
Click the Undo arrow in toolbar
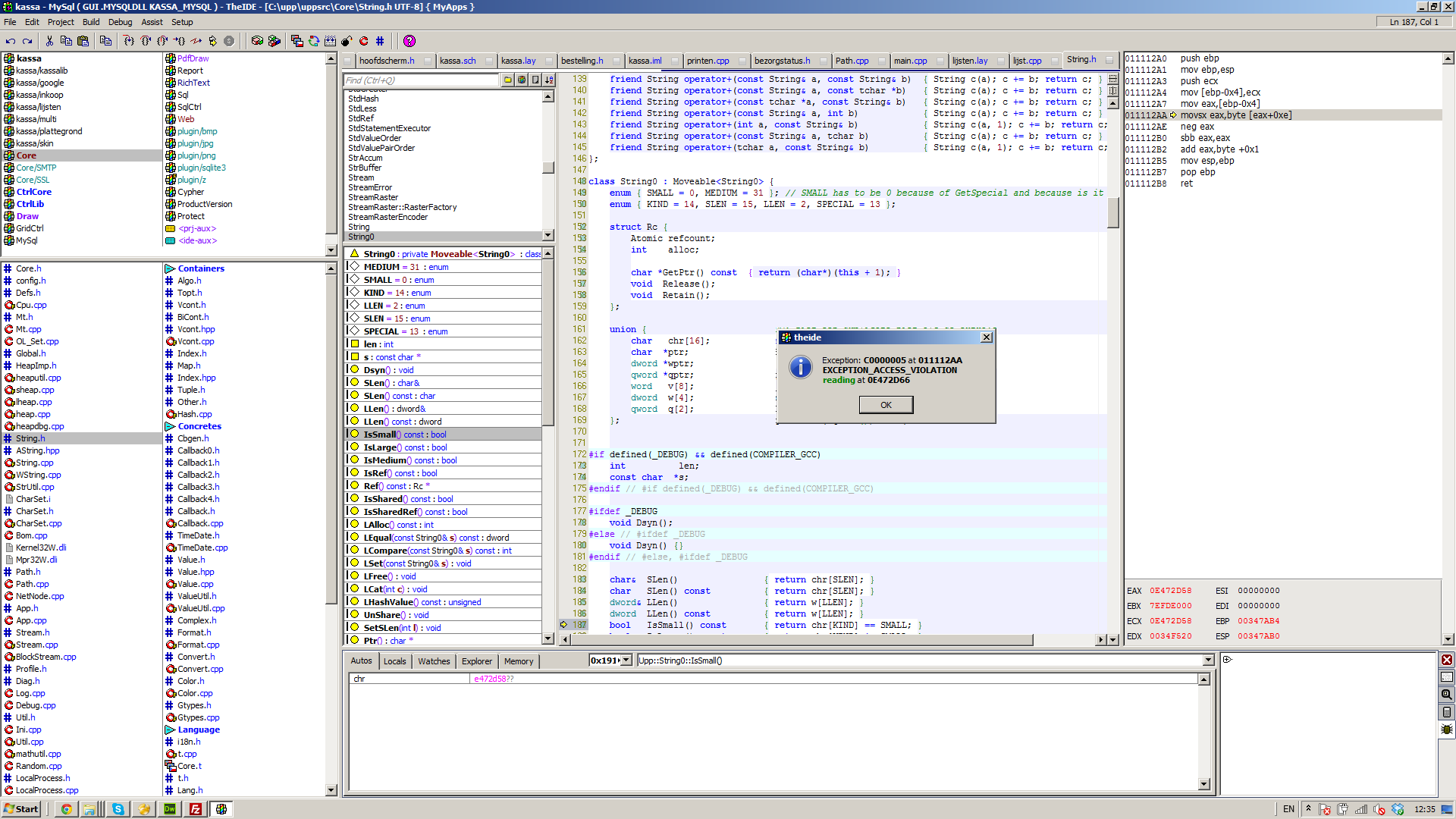point(11,41)
